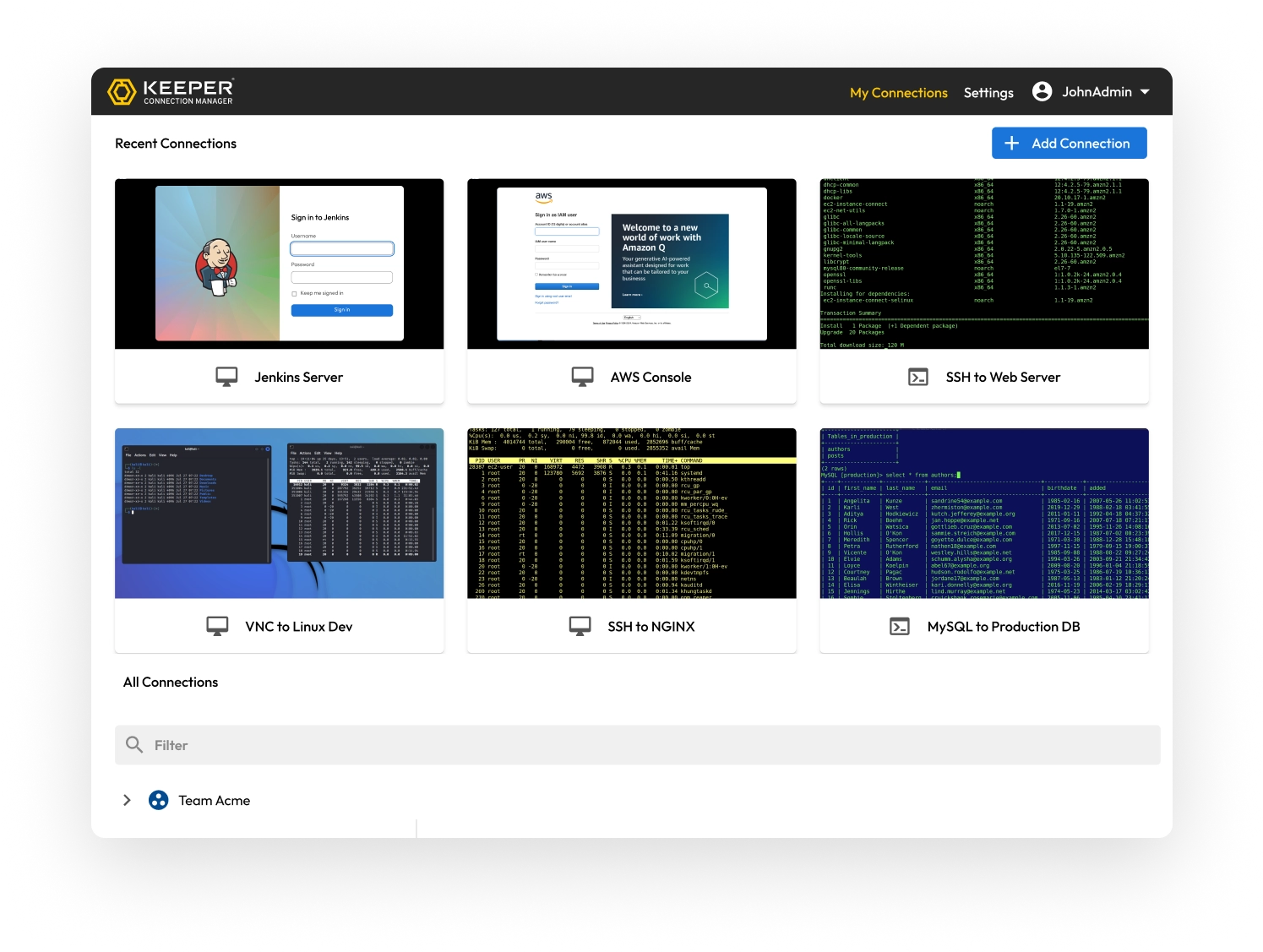Click the JohnAdmin username text
The height and width of the screenshot is (952, 1263).
point(1097,92)
